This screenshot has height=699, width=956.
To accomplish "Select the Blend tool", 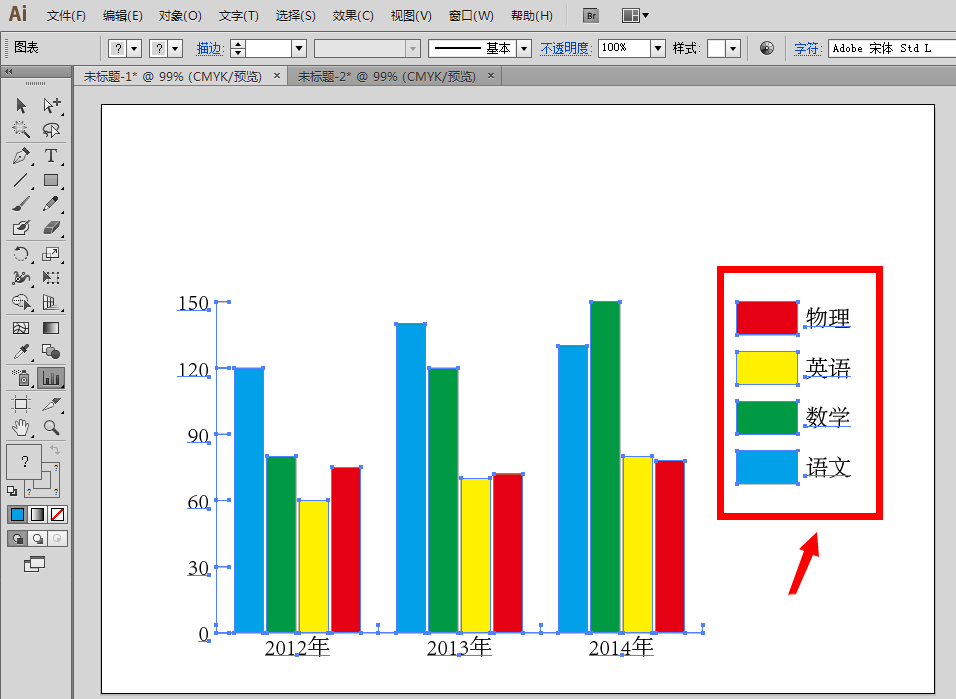I will [51, 352].
